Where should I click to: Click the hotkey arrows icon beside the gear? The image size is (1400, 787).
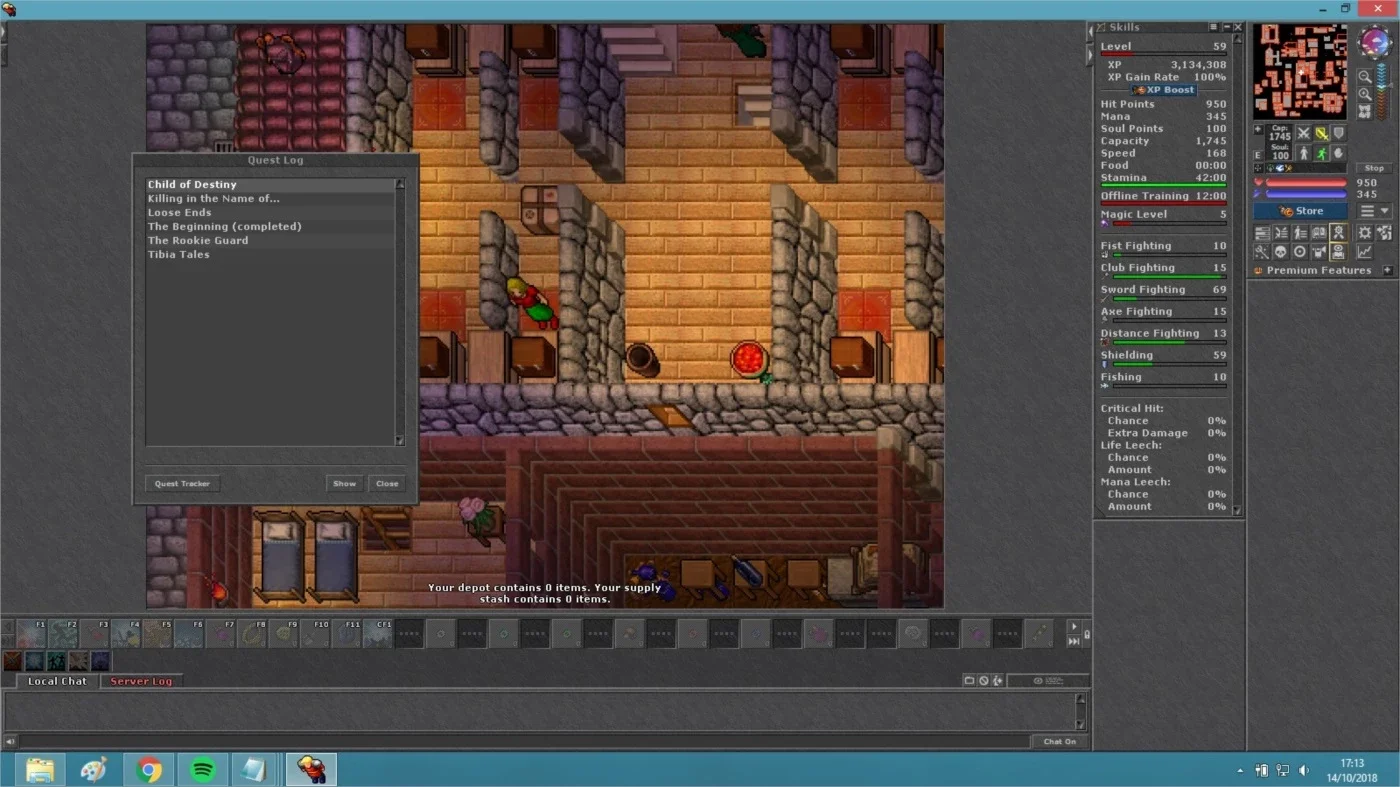pyautogui.click(x=1384, y=232)
